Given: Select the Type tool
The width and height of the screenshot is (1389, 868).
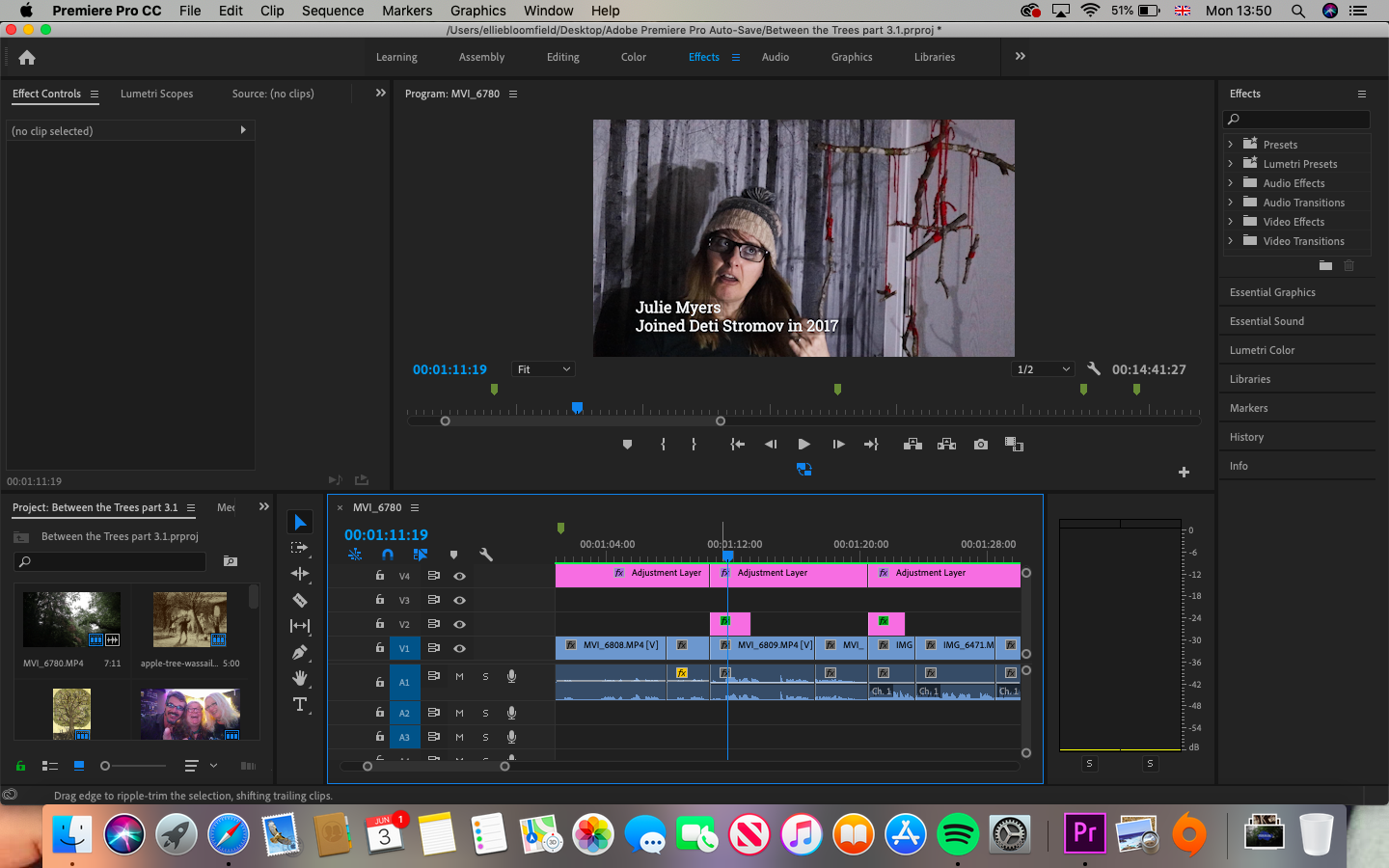Looking at the screenshot, I should click(x=300, y=705).
